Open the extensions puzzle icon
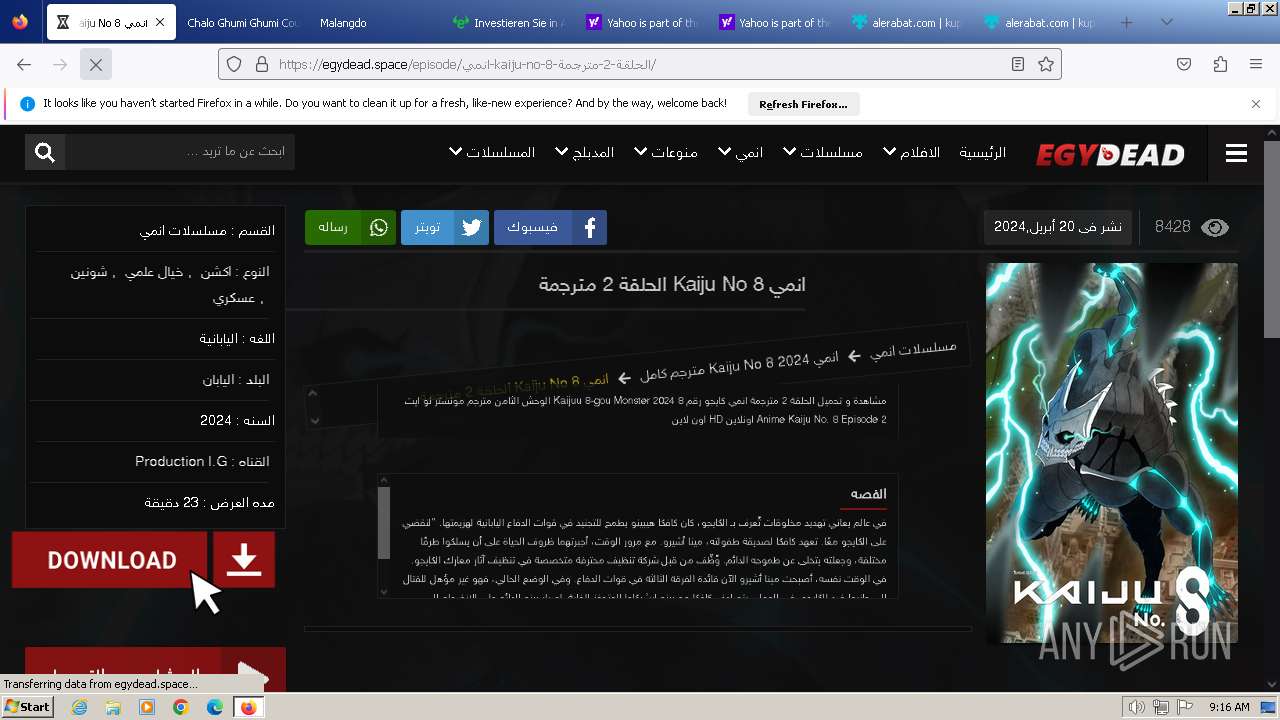This screenshot has height=720, width=1280. [1220, 64]
